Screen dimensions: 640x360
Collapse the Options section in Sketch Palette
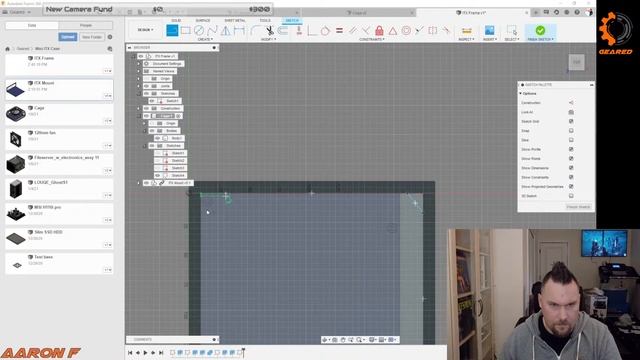(x=520, y=93)
